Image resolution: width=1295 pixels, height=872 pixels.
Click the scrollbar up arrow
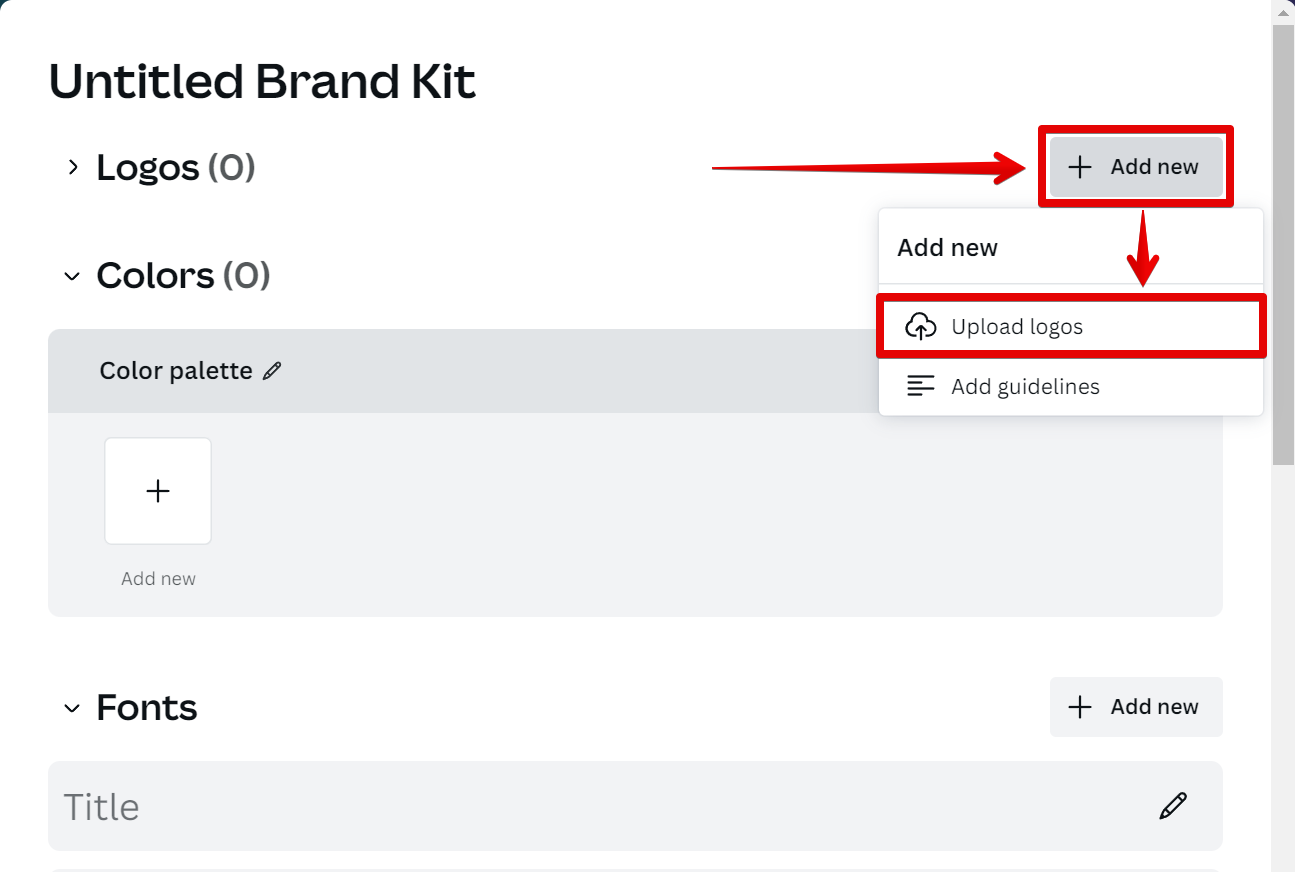(1283, 10)
